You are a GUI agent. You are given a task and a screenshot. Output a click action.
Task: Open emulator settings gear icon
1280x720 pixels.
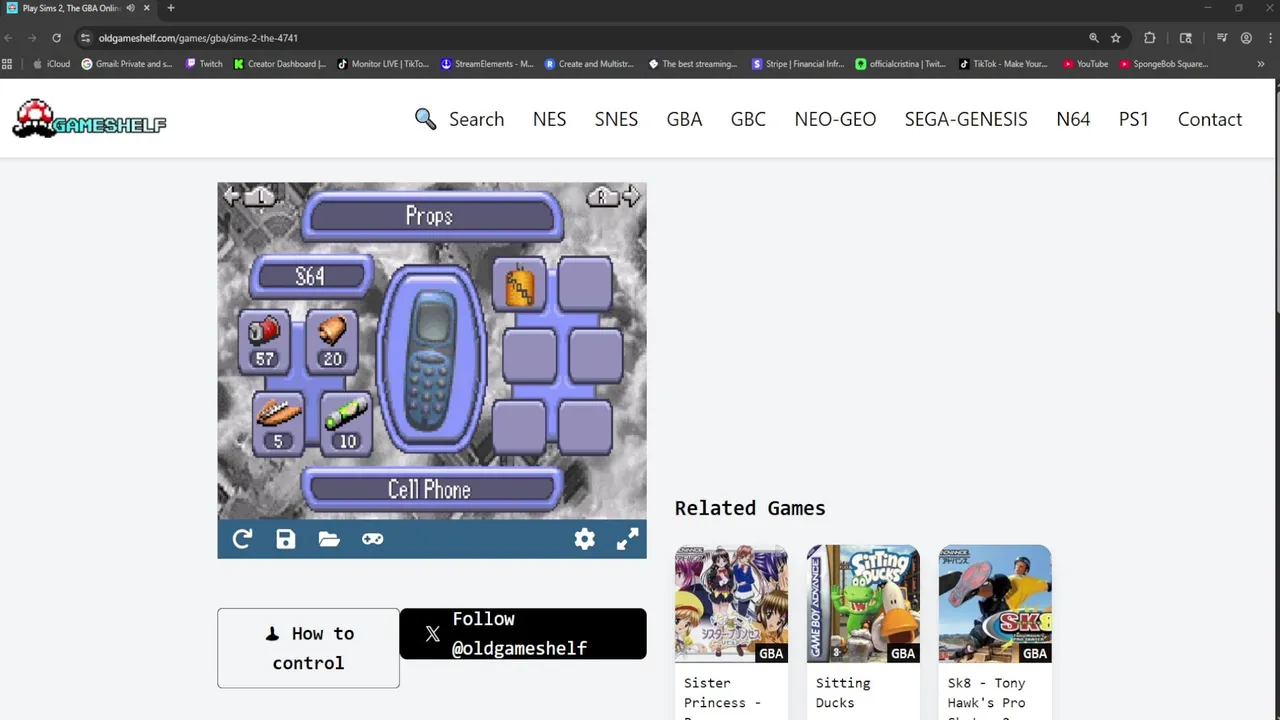(585, 539)
